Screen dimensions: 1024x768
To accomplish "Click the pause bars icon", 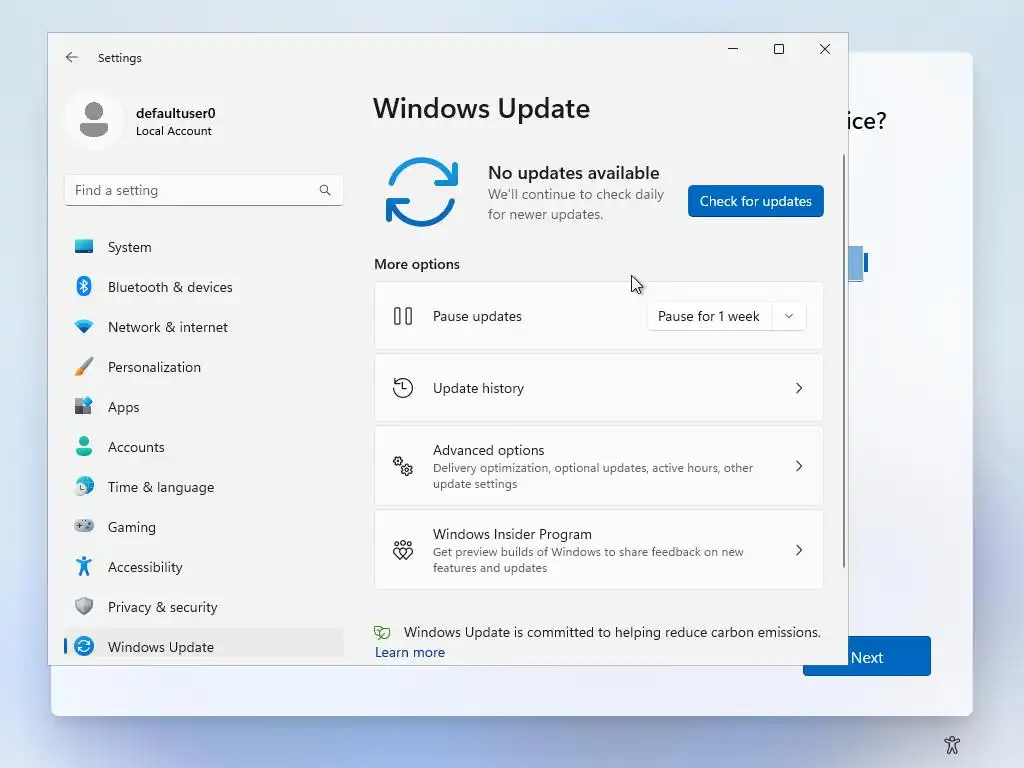I will click(x=403, y=316).
